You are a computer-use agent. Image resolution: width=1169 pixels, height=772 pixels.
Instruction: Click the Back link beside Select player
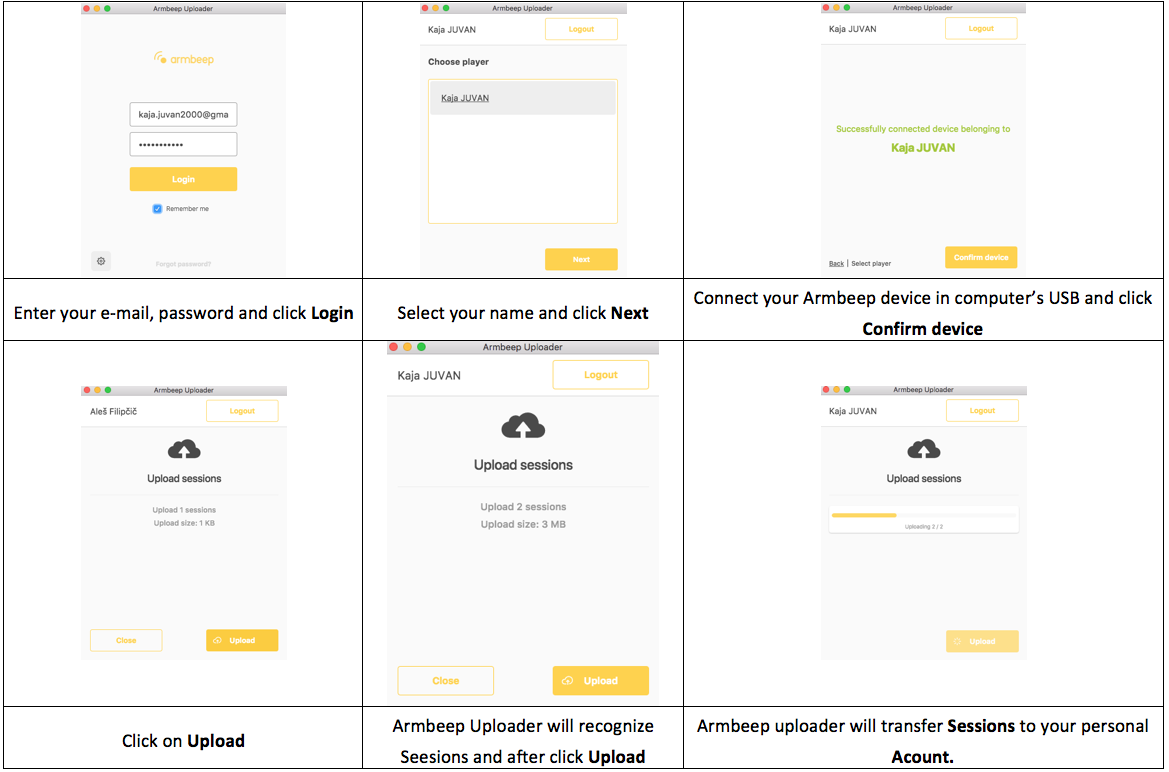click(x=836, y=263)
